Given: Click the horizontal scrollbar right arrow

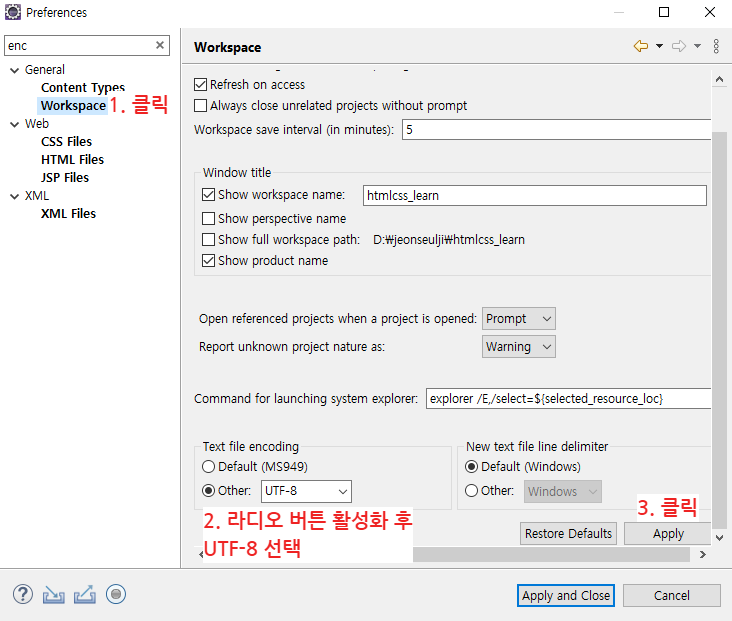Looking at the screenshot, I should tap(703, 555).
